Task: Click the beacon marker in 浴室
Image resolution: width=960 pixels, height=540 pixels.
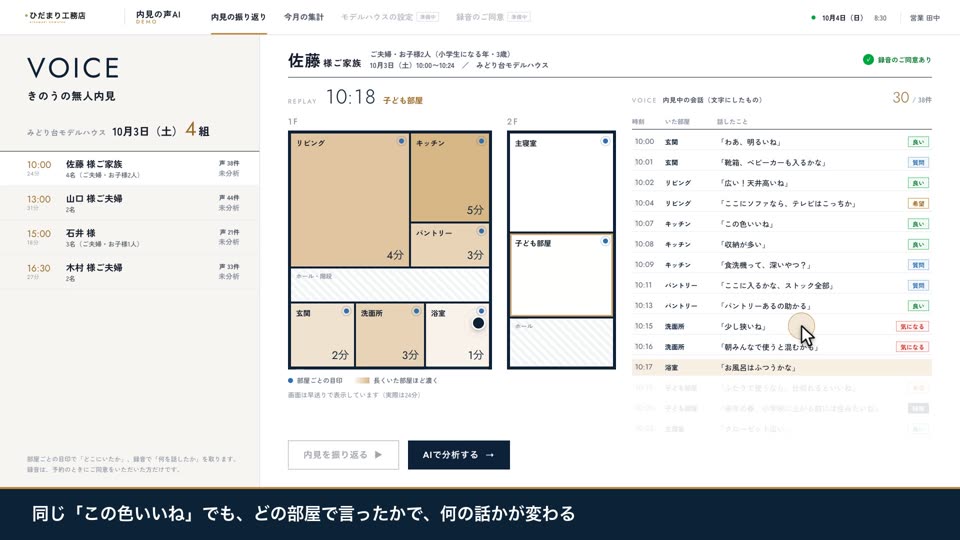Action: point(481,311)
